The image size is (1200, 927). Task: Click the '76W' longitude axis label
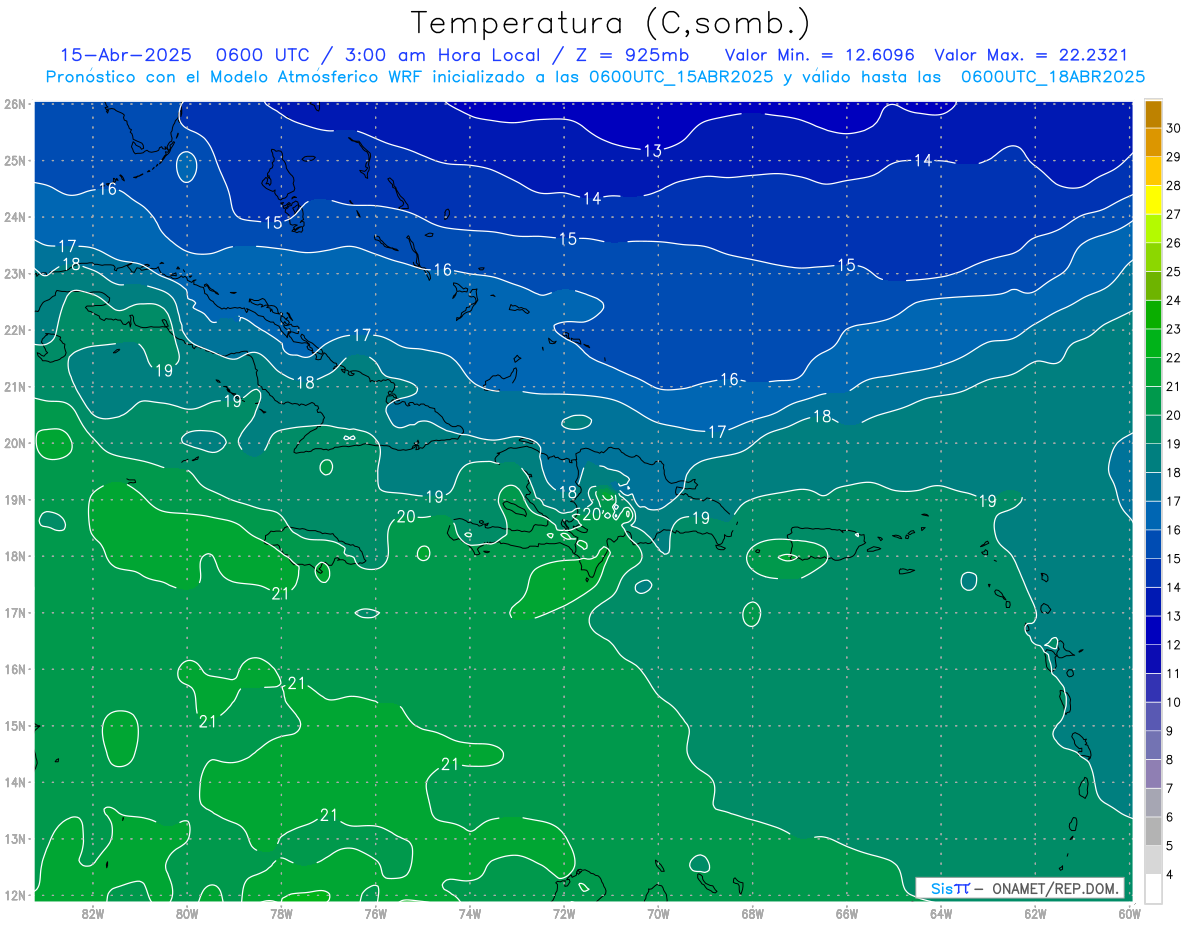(x=375, y=913)
